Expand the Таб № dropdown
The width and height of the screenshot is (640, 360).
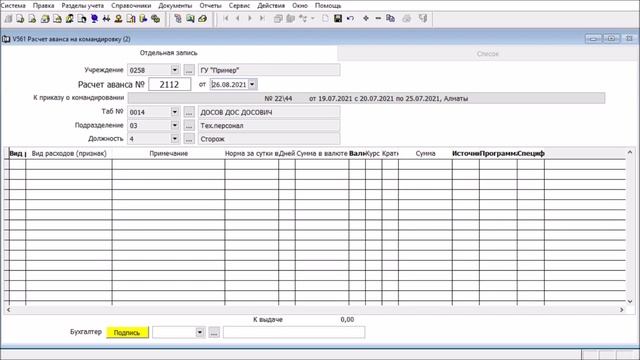click(x=175, y=112)
